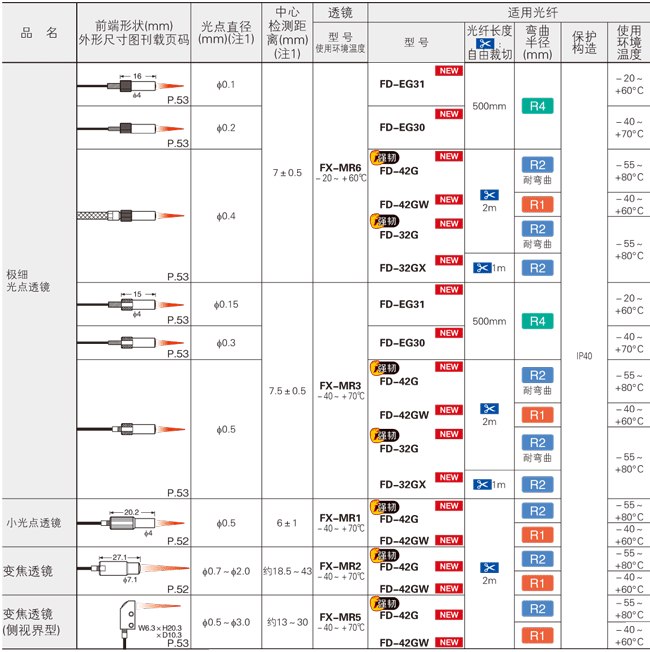This screenshot has width=650, height=652.
Task: Click the 强韧 badge above FD-42G in FX-MR3 group
Action: 385,368
